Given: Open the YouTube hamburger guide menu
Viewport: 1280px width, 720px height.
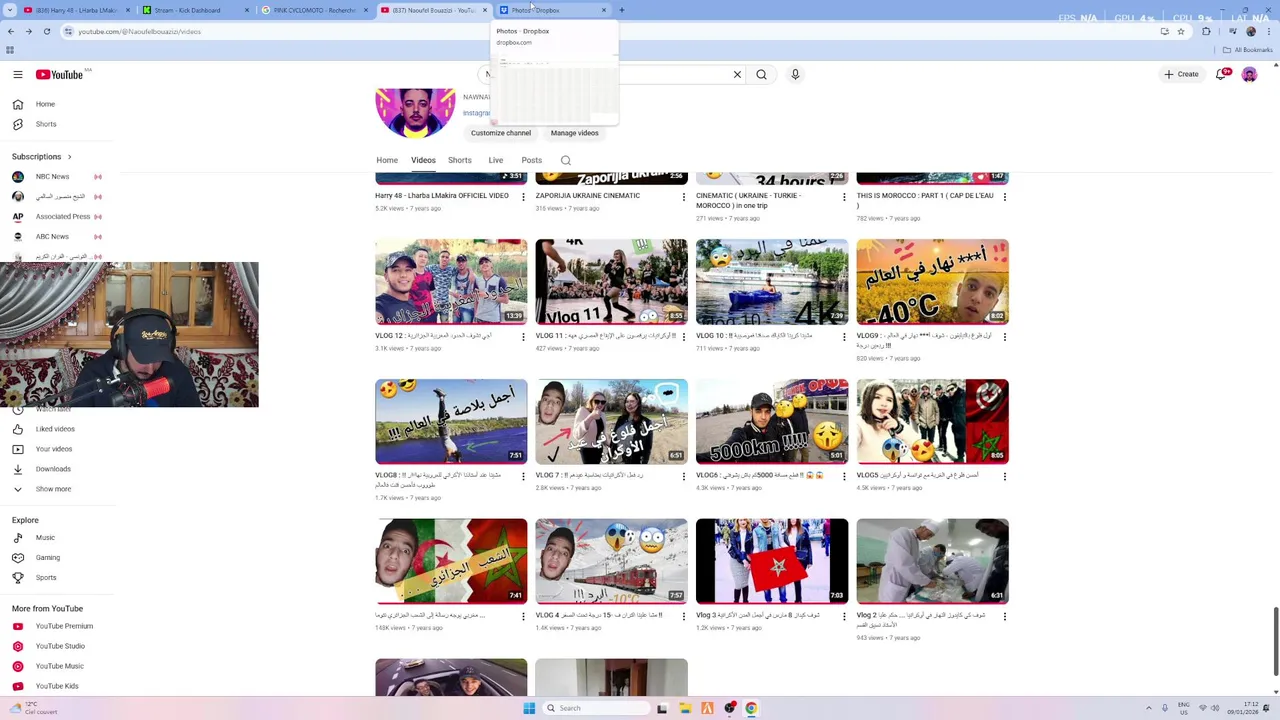Looking at the screenshot, I should [x=18, y=74].
